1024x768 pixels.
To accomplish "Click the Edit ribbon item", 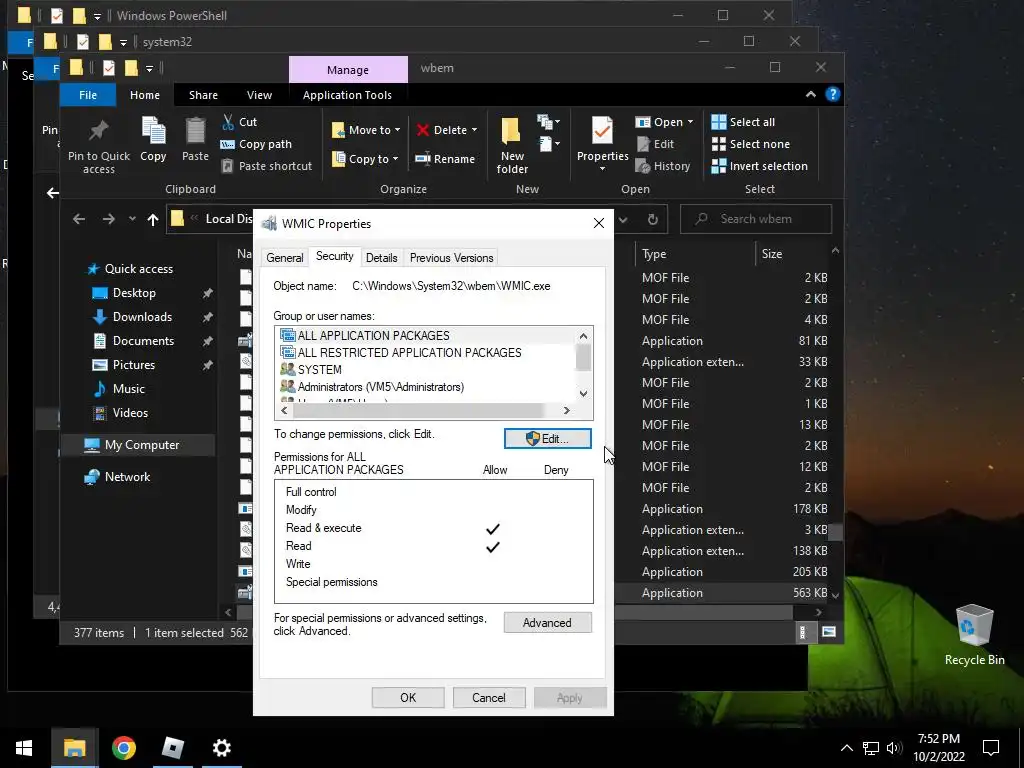I will 655,144.
